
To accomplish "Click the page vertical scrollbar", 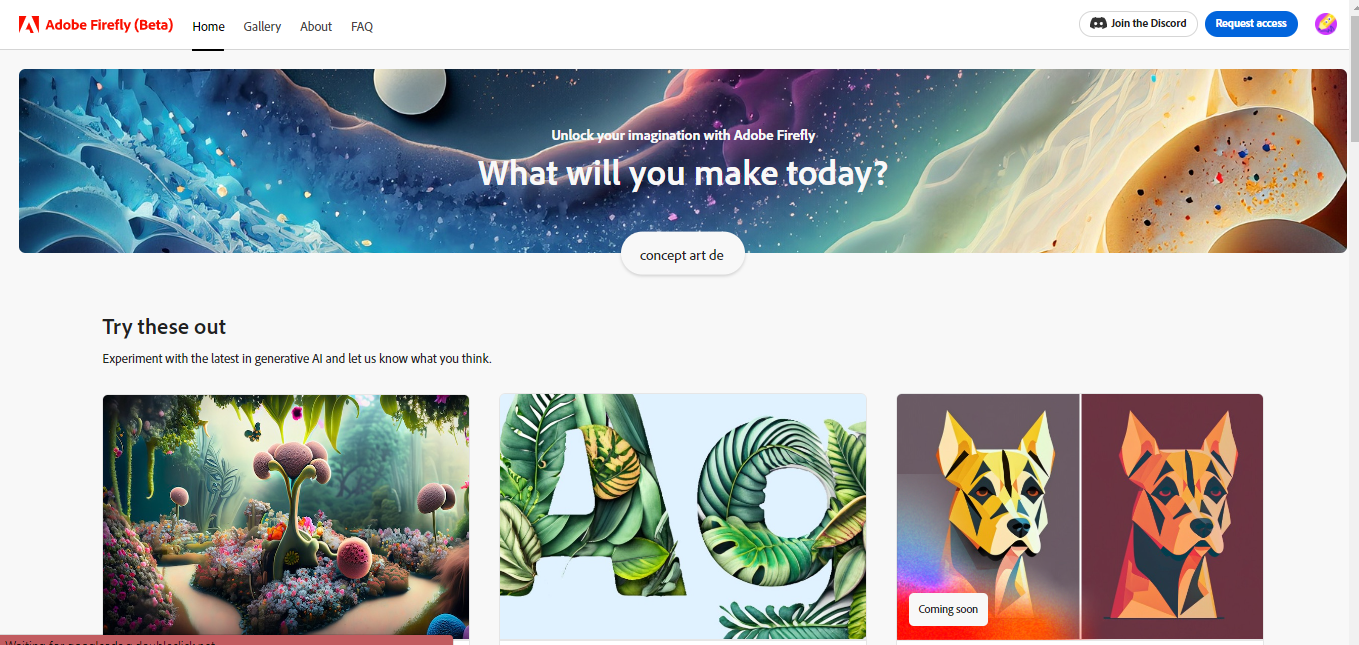I will coord(1354,322).
